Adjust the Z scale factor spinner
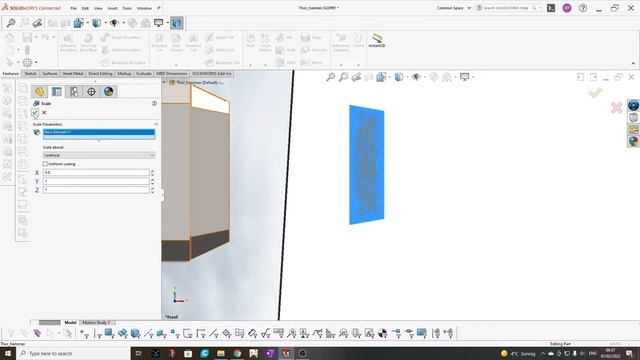 pyautogui.click(x=153, y=190)
